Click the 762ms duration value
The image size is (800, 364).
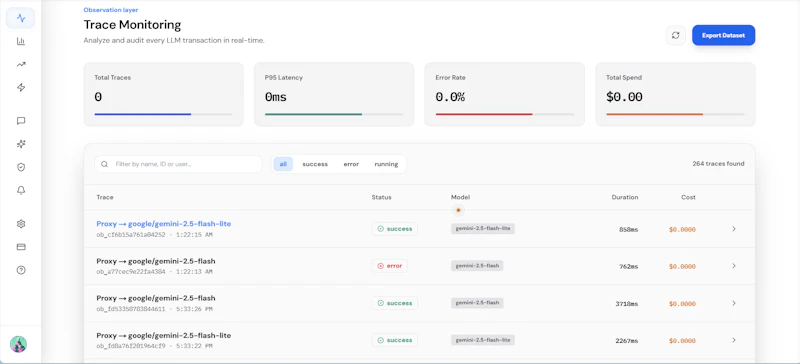629,266
